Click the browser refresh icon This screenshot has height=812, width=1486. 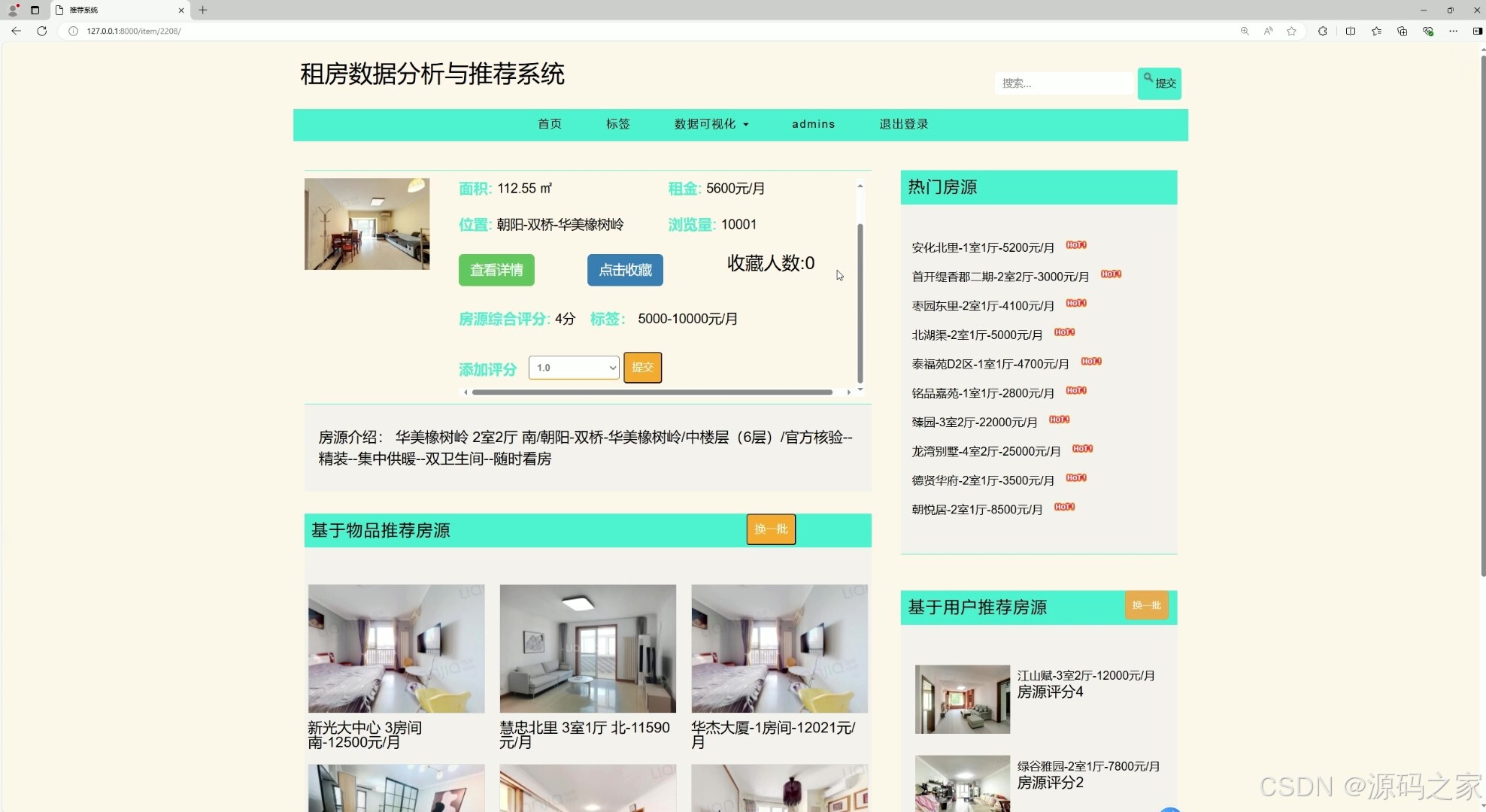pyautogui.click(x=42, y=31)
